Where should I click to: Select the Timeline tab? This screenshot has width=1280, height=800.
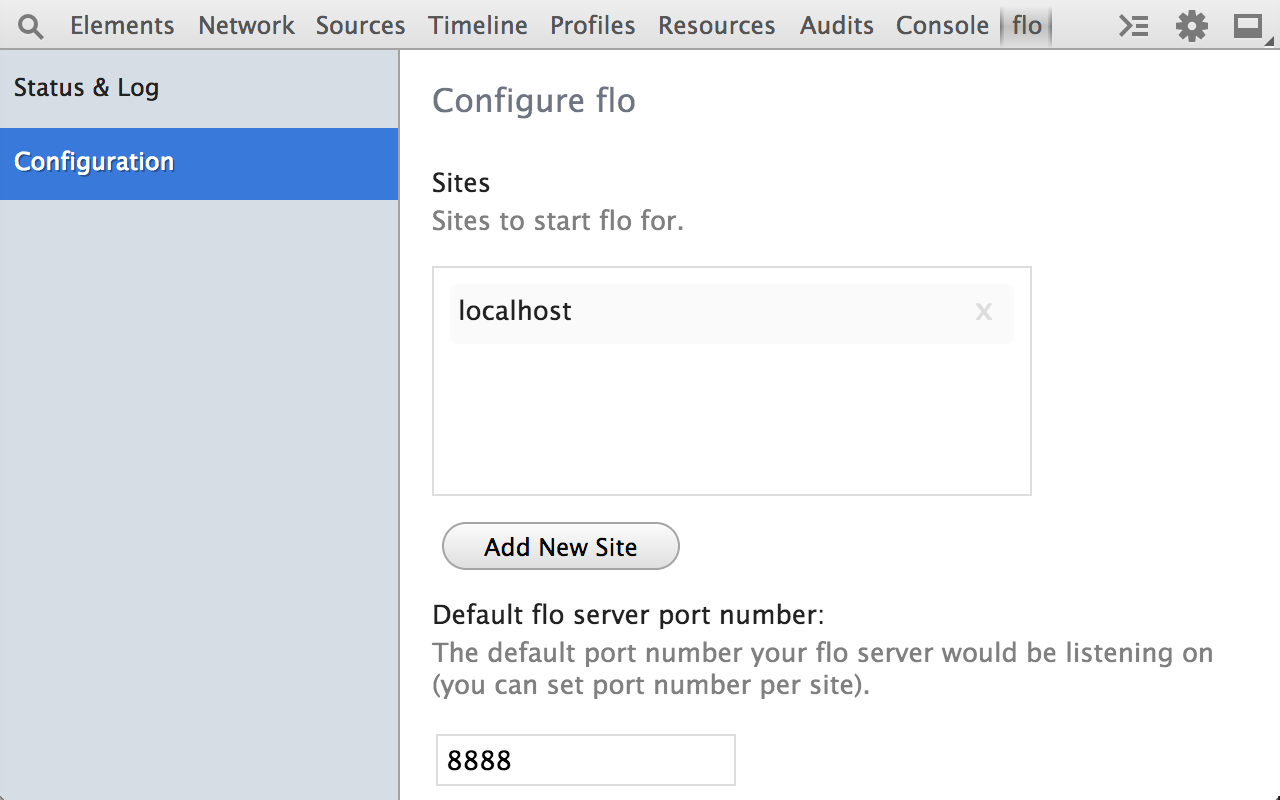pos(478,26)
